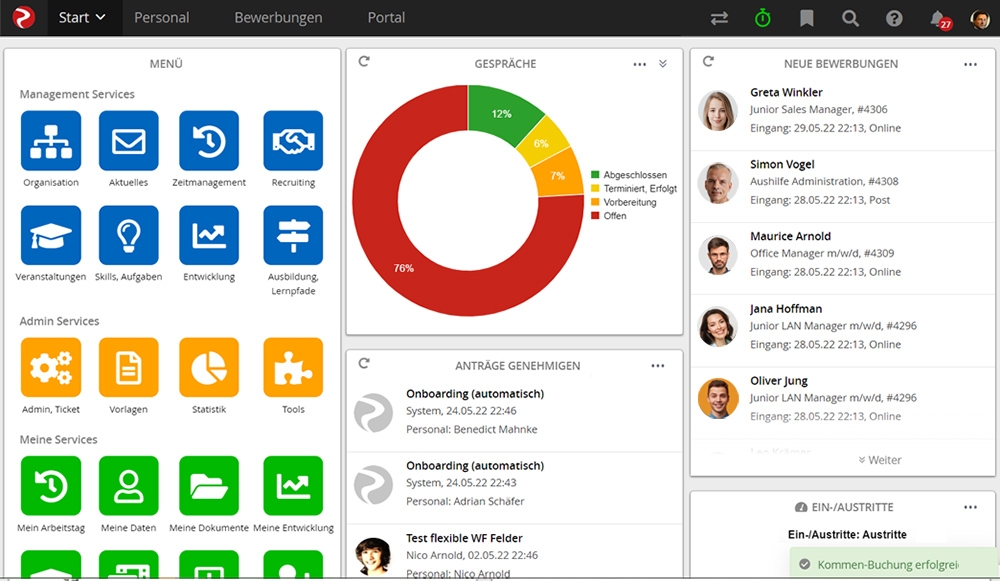The image size is (1000, 581).
Task: Open the Organisation service tile
Action: click(x=51, y=140)
